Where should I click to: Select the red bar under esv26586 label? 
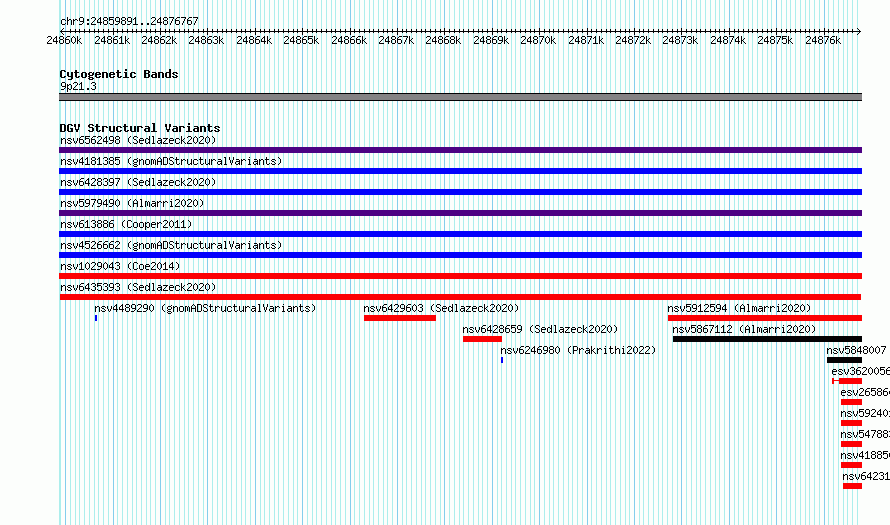851,402
